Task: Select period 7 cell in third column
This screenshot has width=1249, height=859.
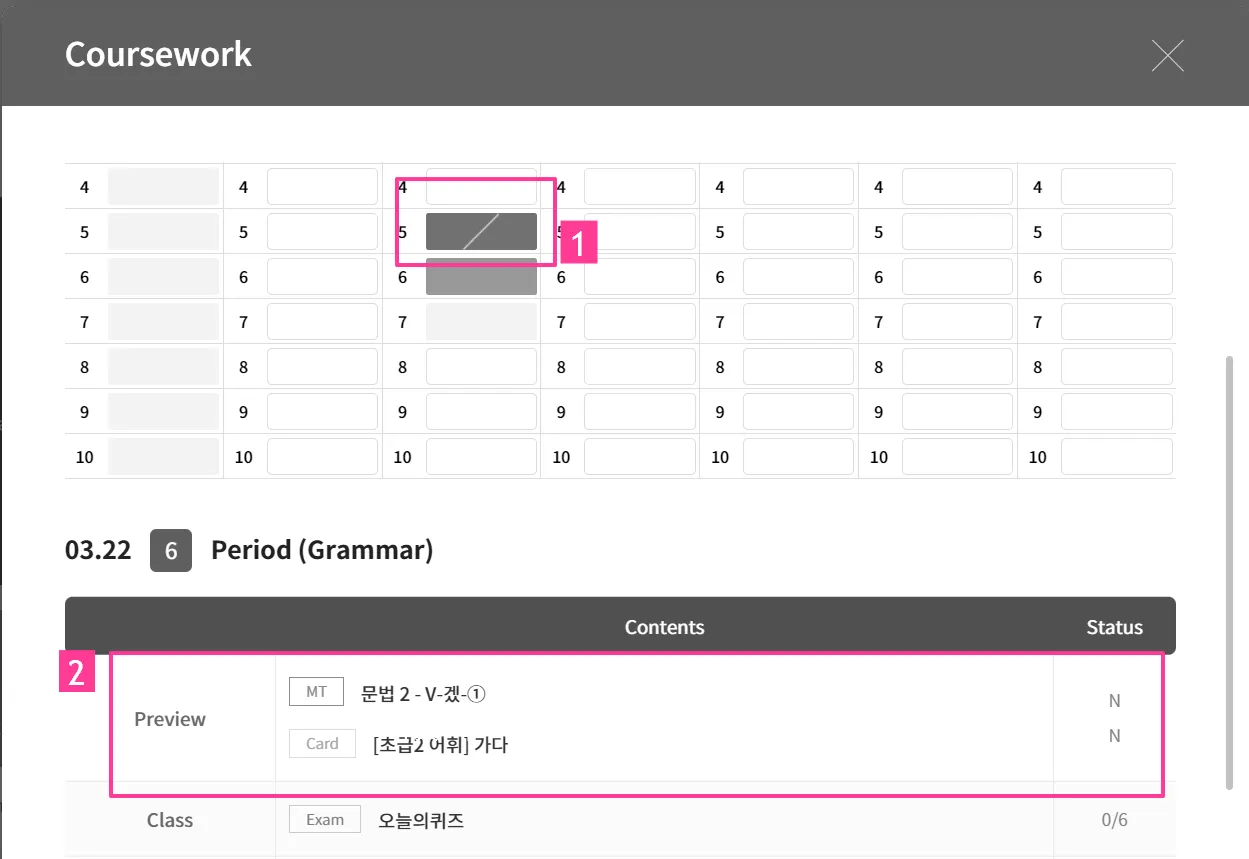Action: coord(481,322)
